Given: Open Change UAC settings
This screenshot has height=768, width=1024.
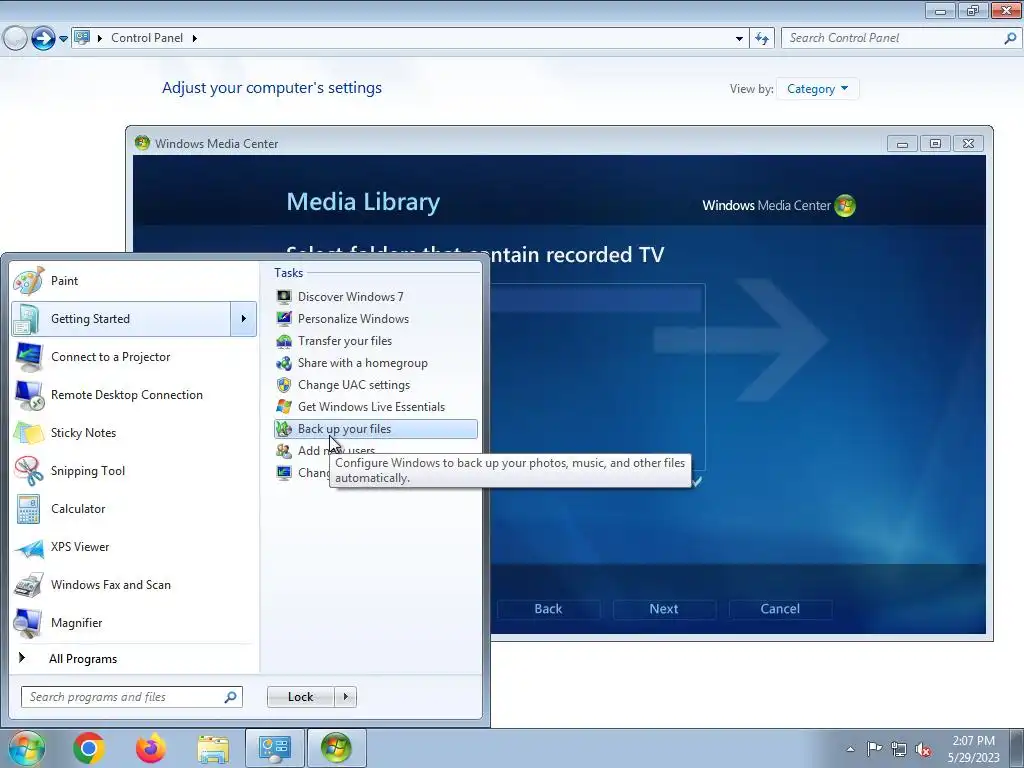Looking at the screenshot, I should 376,385.
